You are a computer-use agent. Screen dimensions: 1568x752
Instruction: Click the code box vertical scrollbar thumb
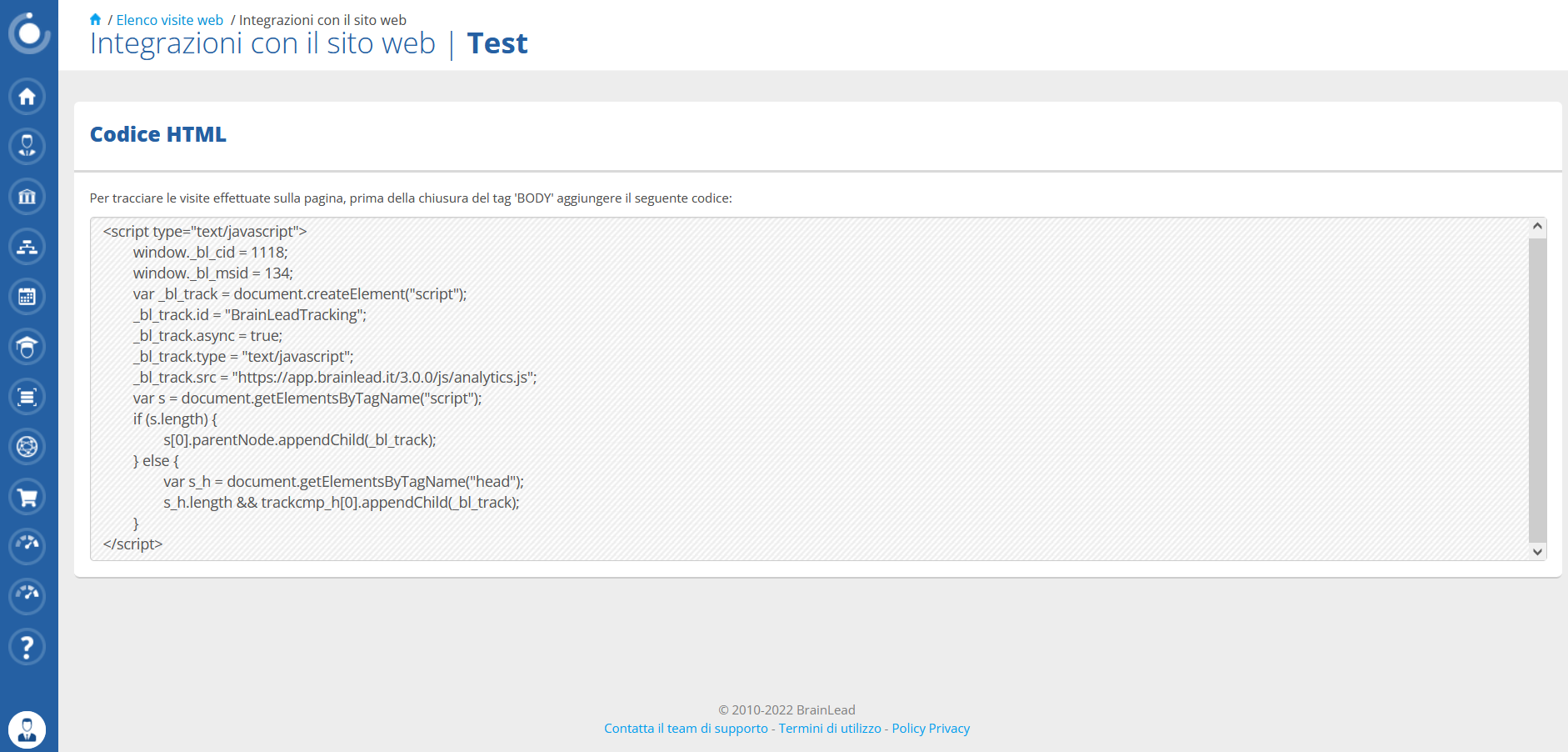(1538, 390)
